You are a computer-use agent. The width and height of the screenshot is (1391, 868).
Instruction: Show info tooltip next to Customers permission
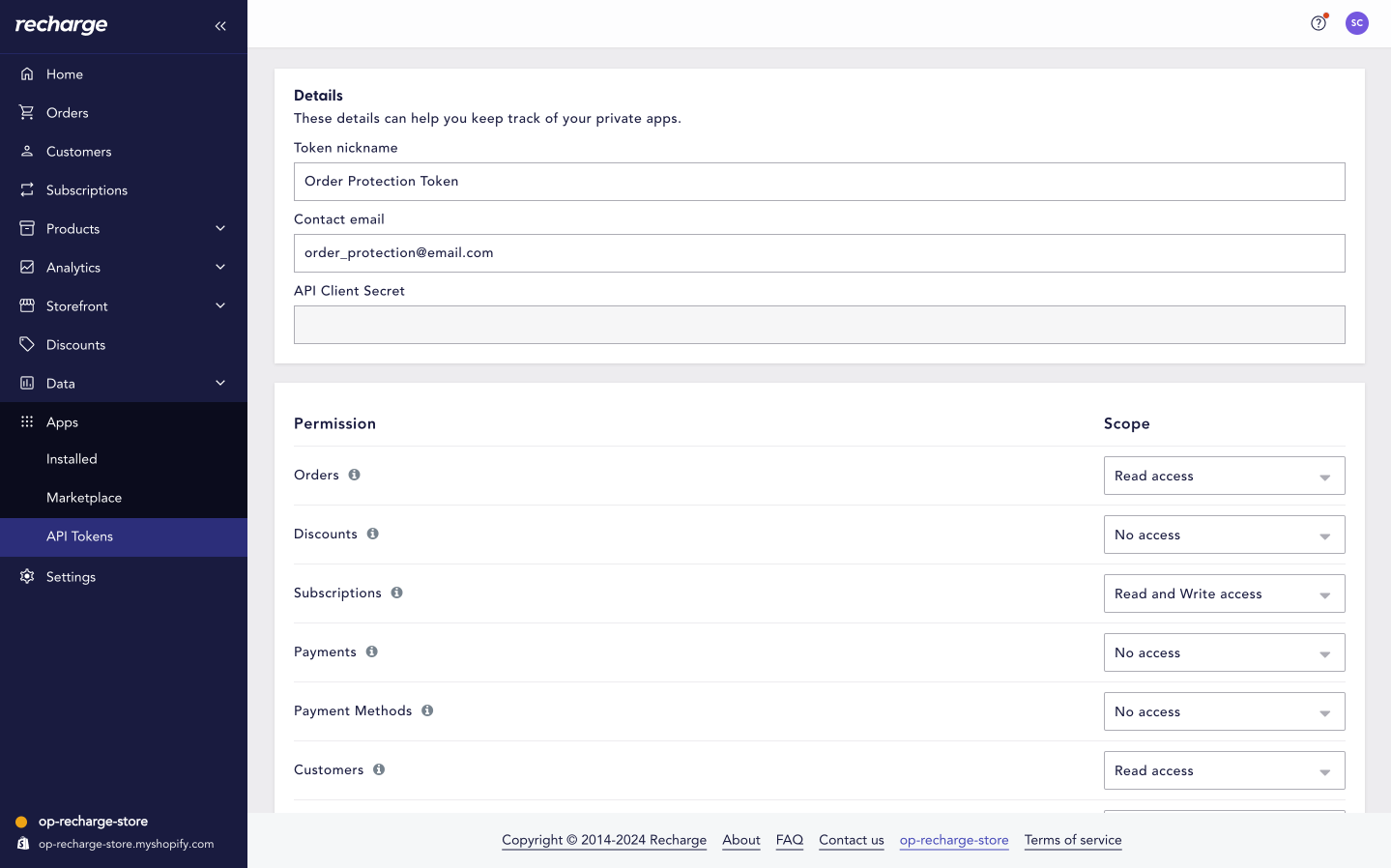[x=379, y=769]
